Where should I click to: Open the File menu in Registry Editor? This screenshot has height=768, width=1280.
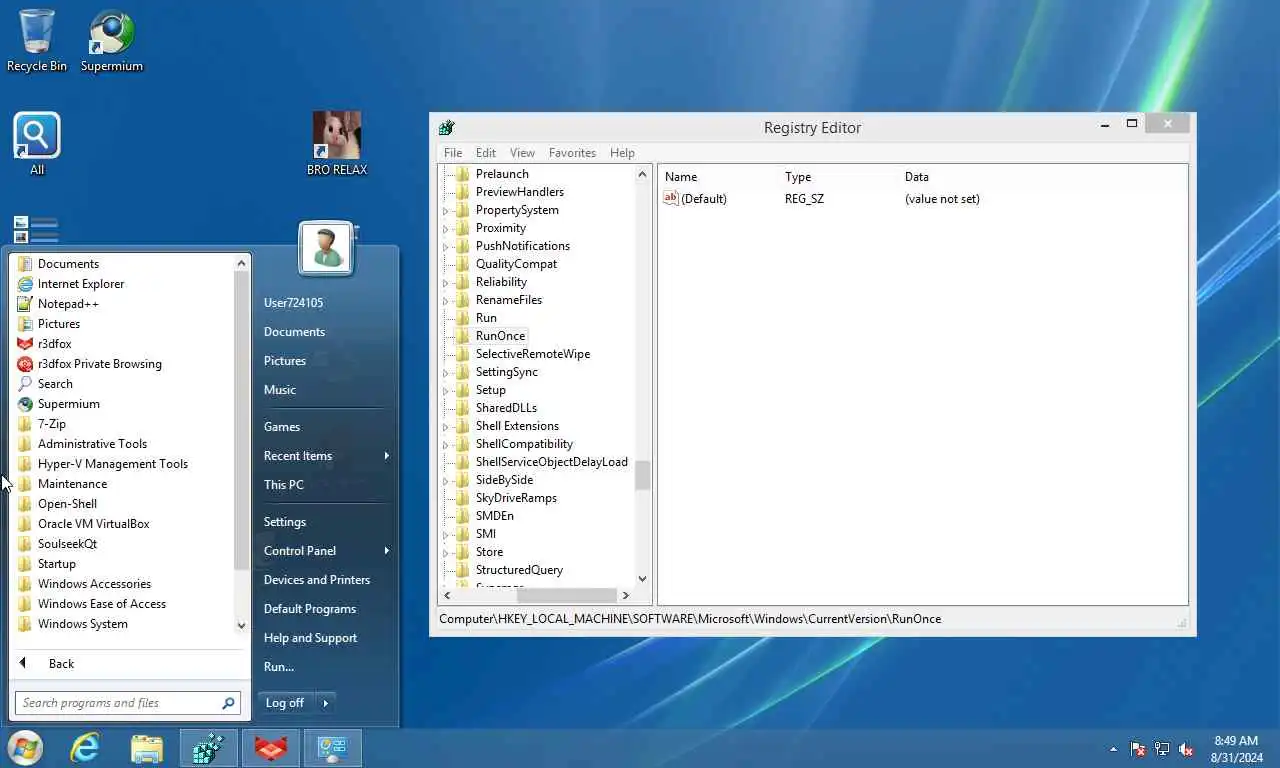(453, 153)
